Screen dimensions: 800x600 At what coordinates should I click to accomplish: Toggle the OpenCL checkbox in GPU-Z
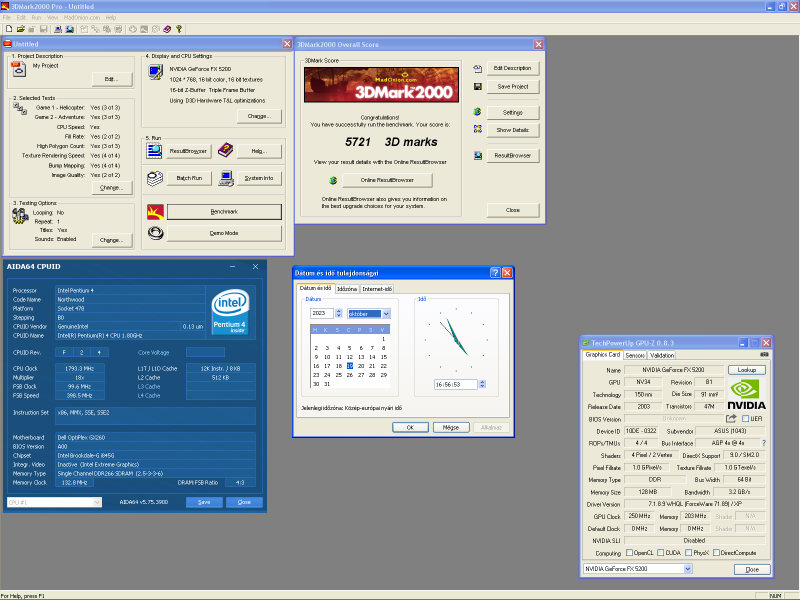[x=629, y=553]
